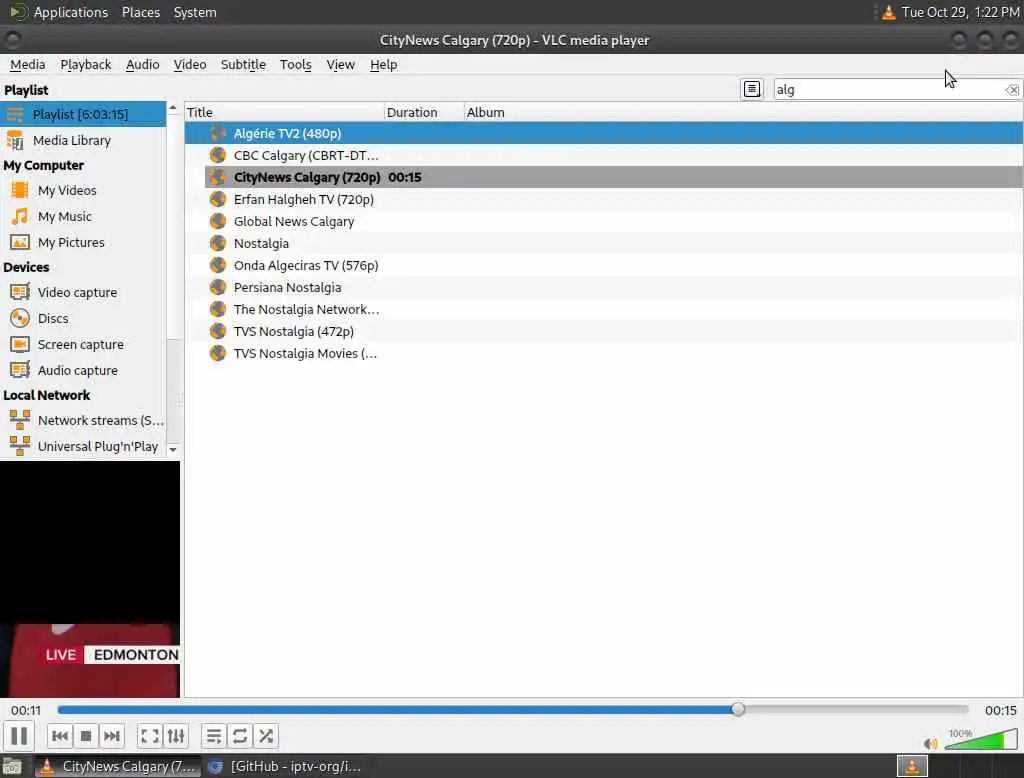Open Network streams (SAP) entry

pyautogui.click(x=83, y=420)
